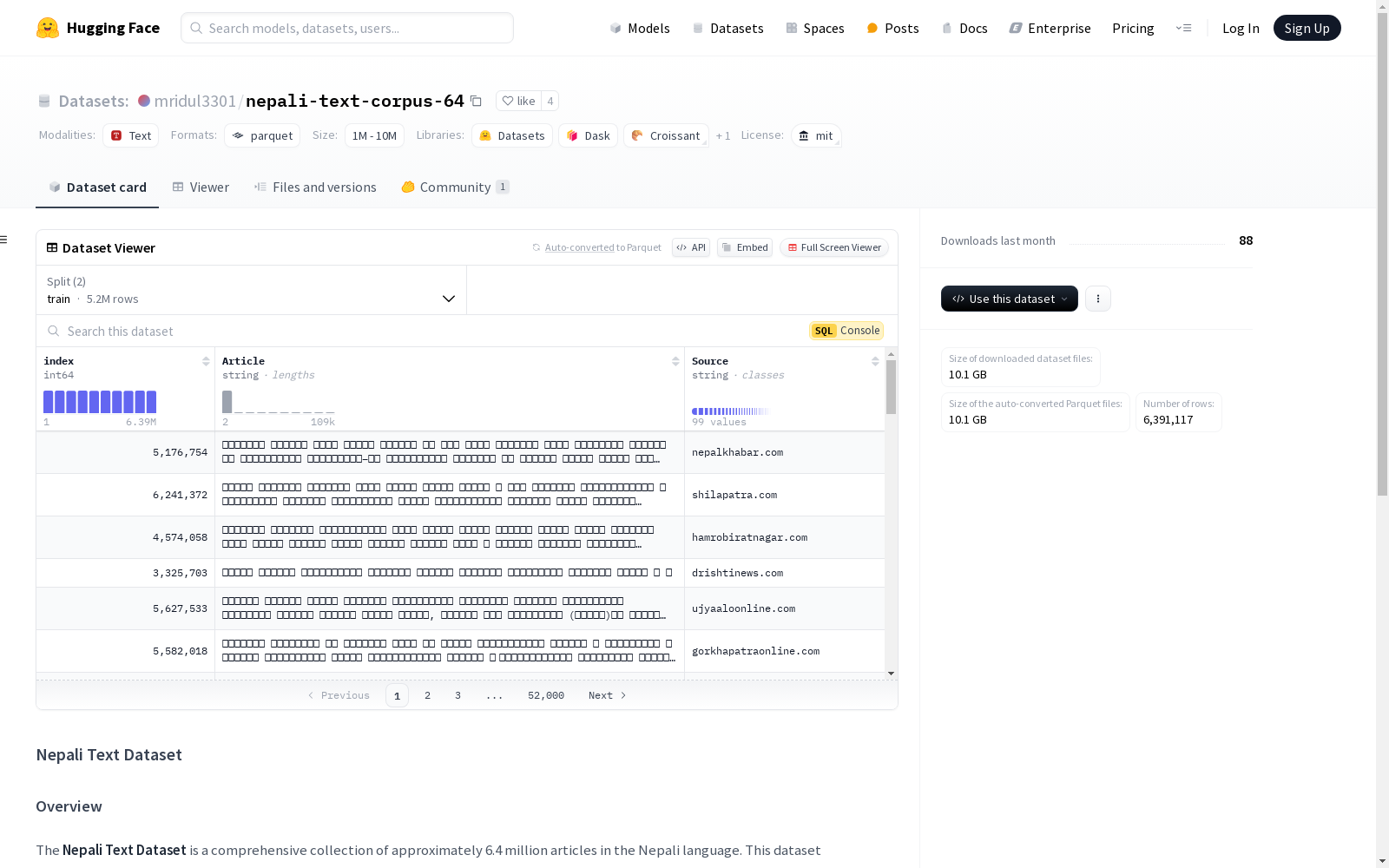Select page 1 in pagination
This screenshot has width=1389, height=868.
pos(397,695)
